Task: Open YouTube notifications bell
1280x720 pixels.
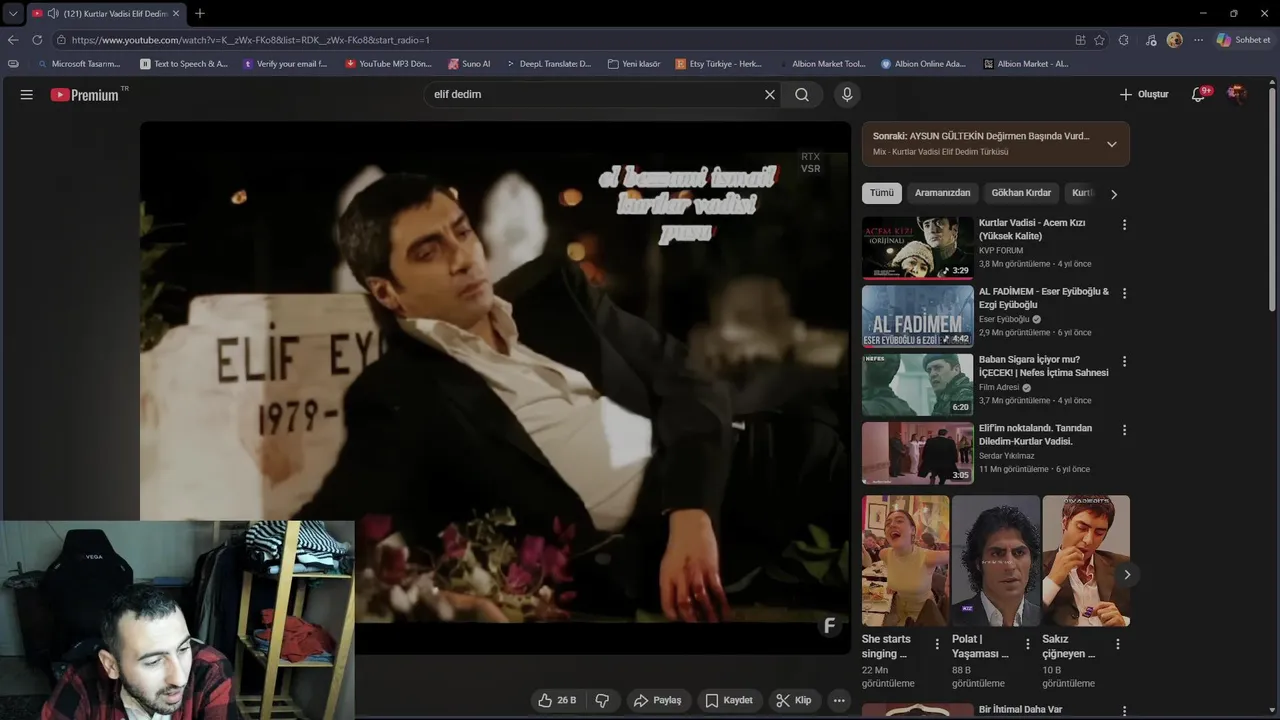Action: click(x=1199, y=95)
